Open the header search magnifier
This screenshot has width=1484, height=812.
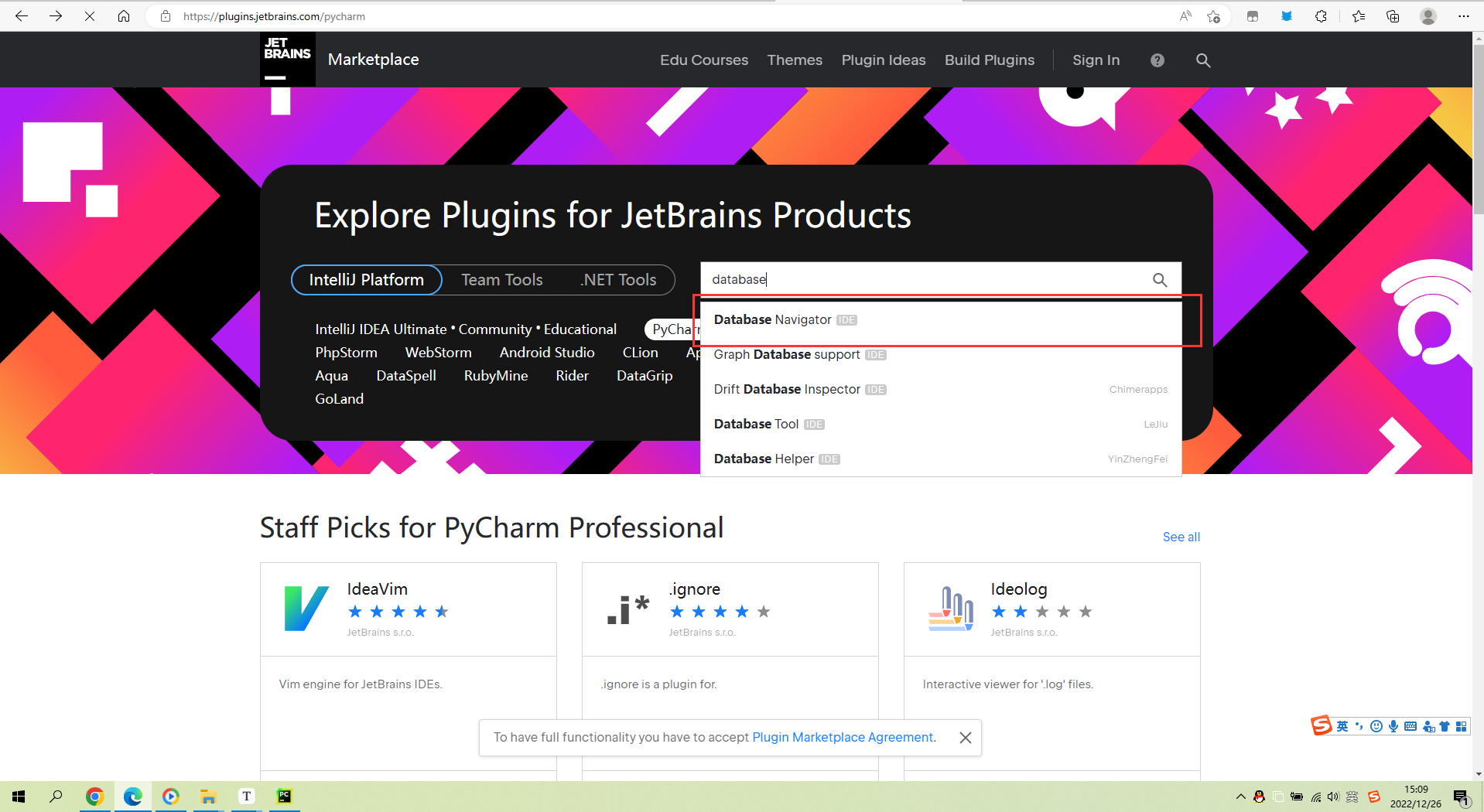pyautogui.click(x=1203, y=60)
